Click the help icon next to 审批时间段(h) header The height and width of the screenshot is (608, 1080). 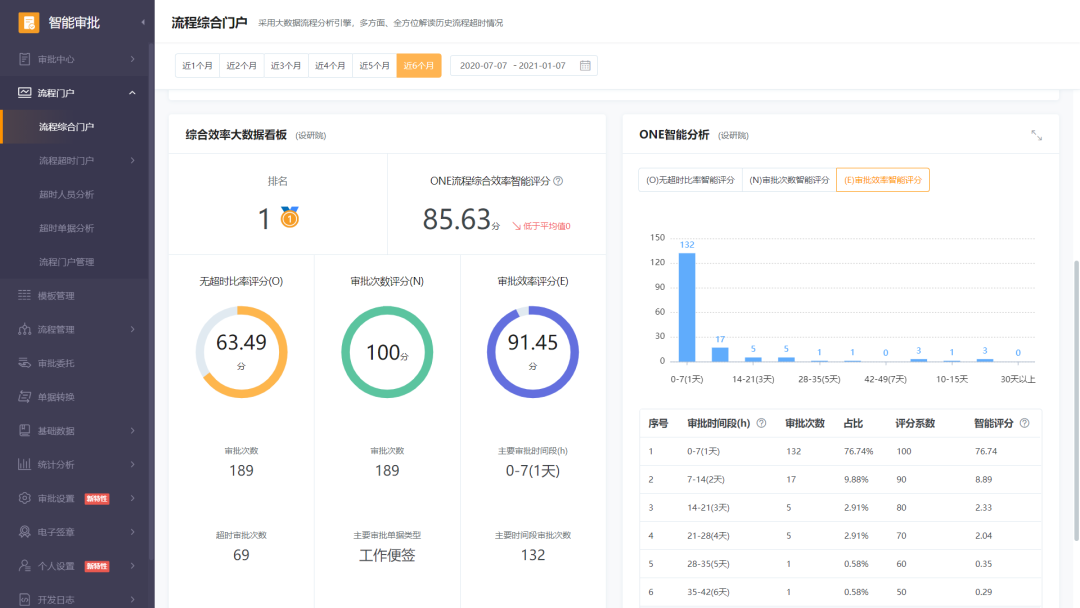point(761,423)
